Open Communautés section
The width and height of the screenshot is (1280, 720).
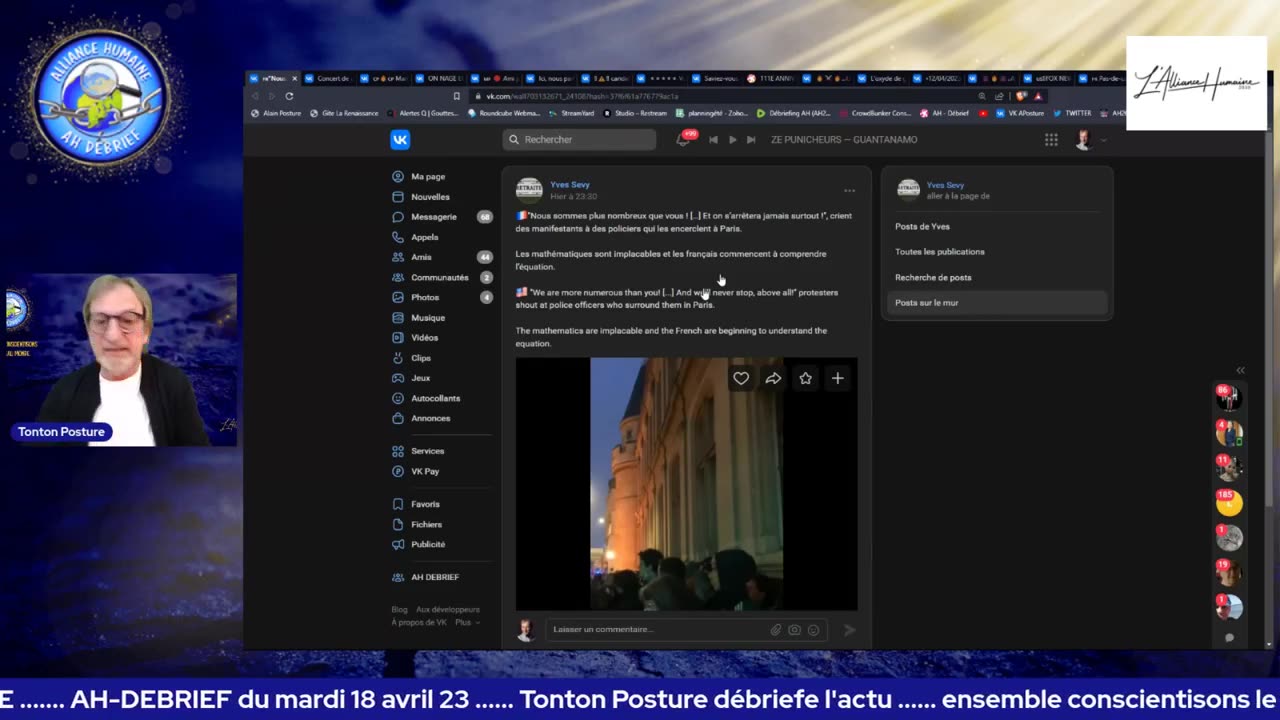[439, 277]
